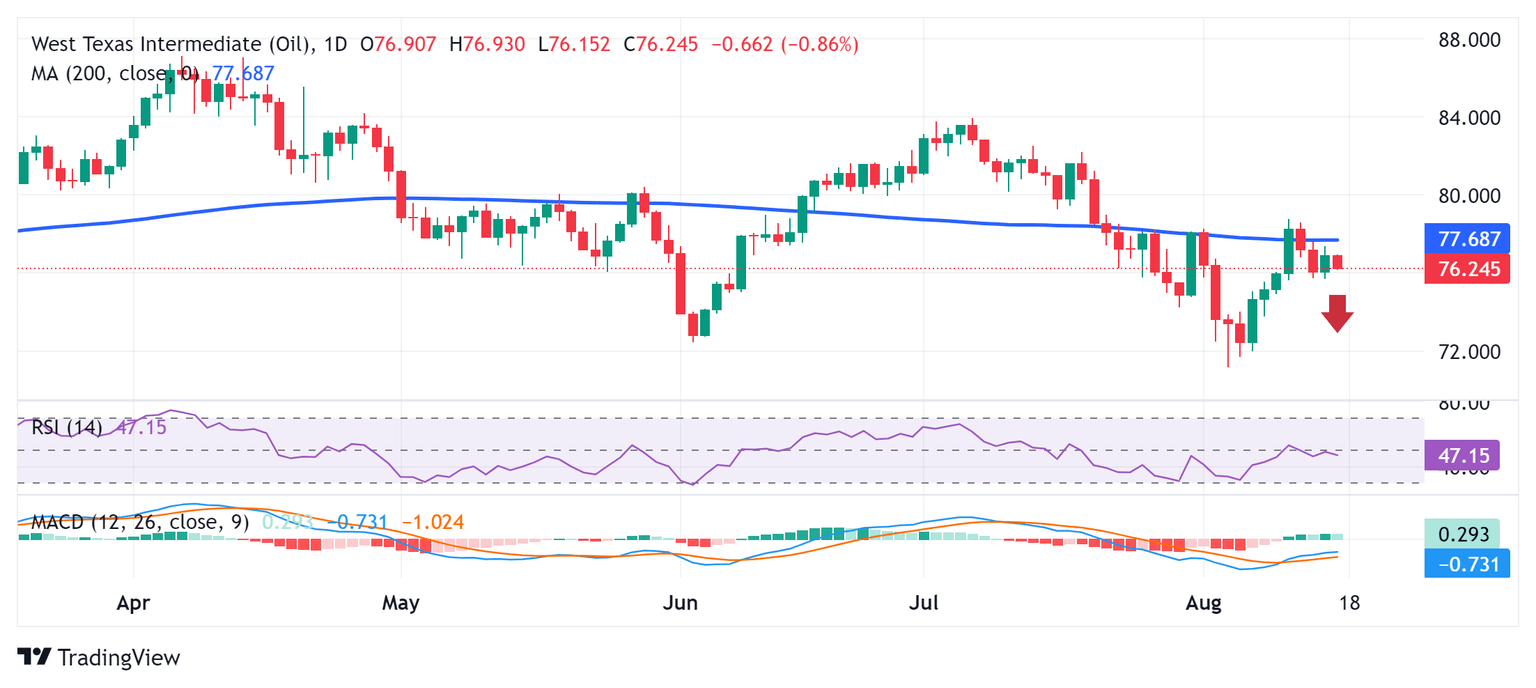The image size is (1536, 688).
Task: Open the MACD (12, 26, close, 9) legend
Action: [139, 522]
